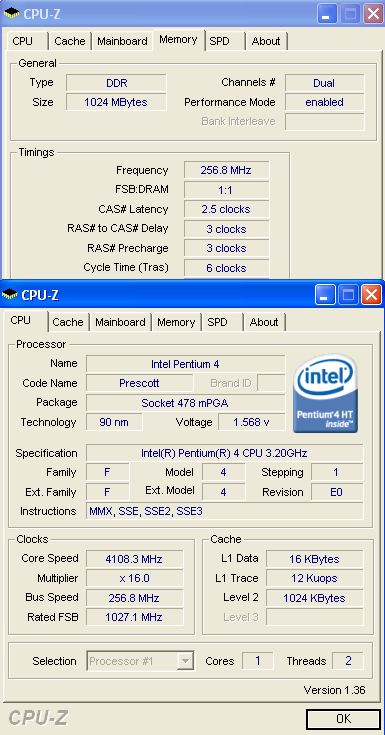The width and height of the screenshot is (385, 735).
Task: Switch to the Memory tab in the front CPU-Z window
Action: click(x=176, y=322)
